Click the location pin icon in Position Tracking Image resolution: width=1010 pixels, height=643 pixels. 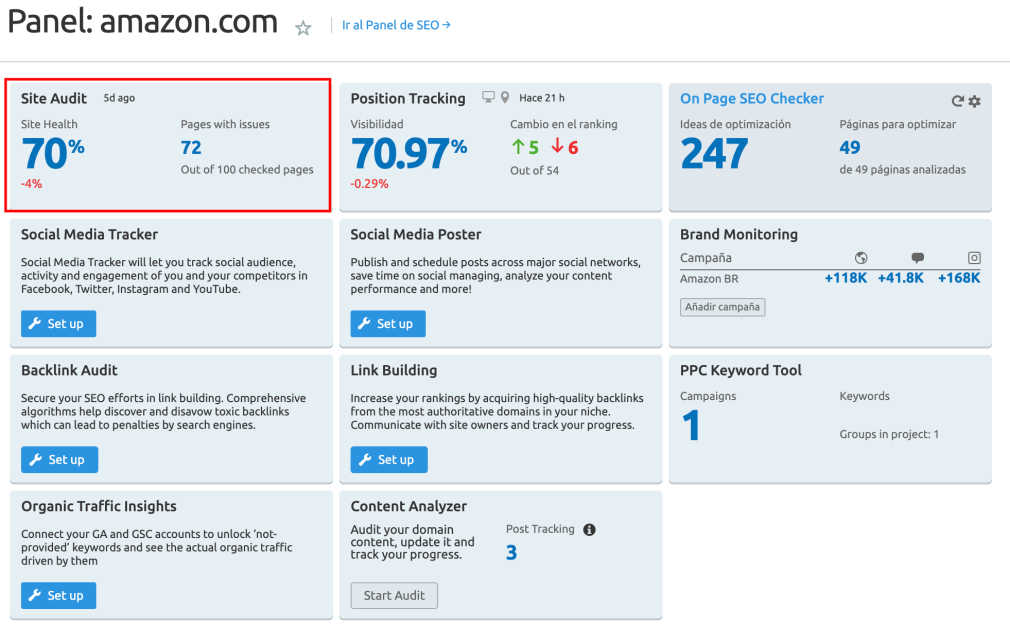click(505, 97)
